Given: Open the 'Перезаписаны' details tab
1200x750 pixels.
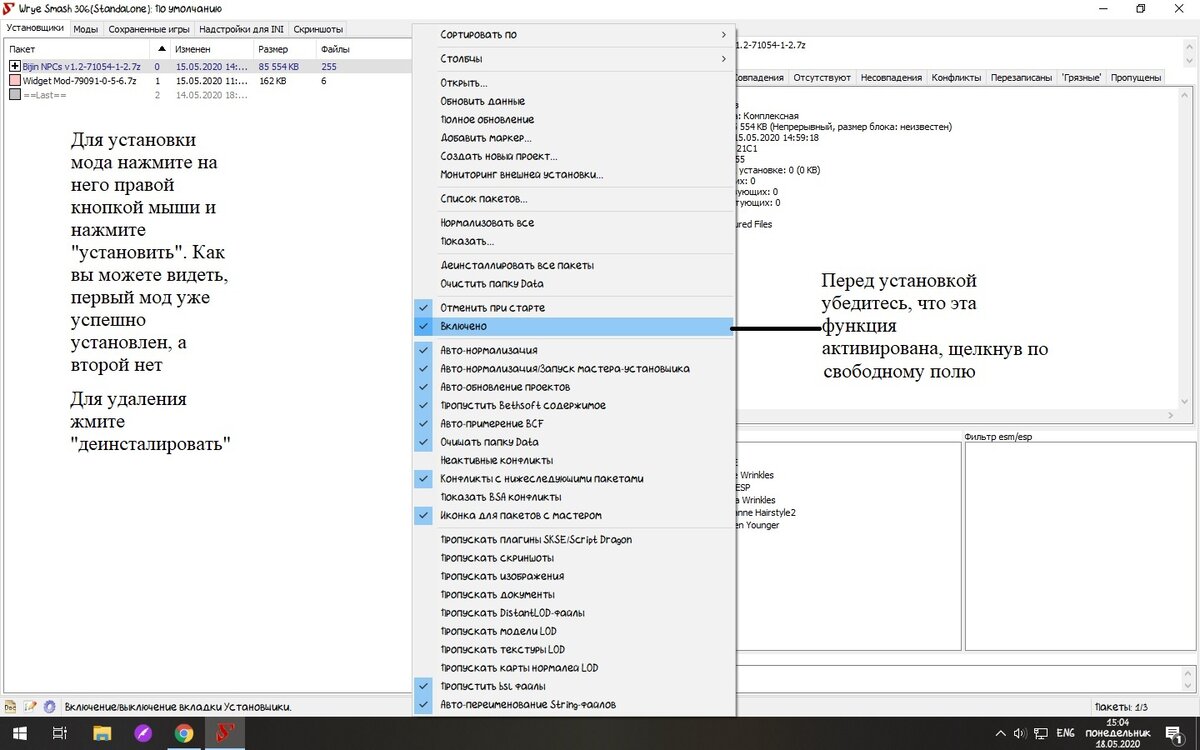Looking at the screenshot, I should pos(1022,77).
